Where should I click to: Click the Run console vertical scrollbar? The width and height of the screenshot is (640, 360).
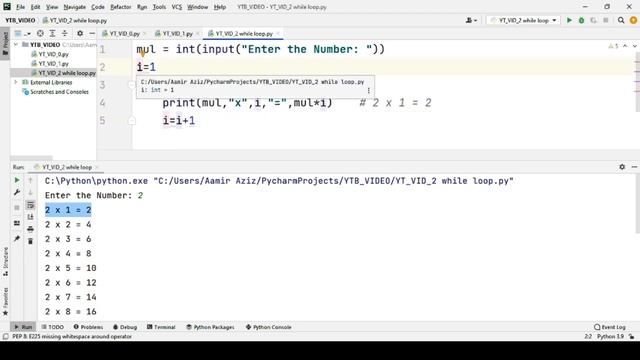point(637,204)
